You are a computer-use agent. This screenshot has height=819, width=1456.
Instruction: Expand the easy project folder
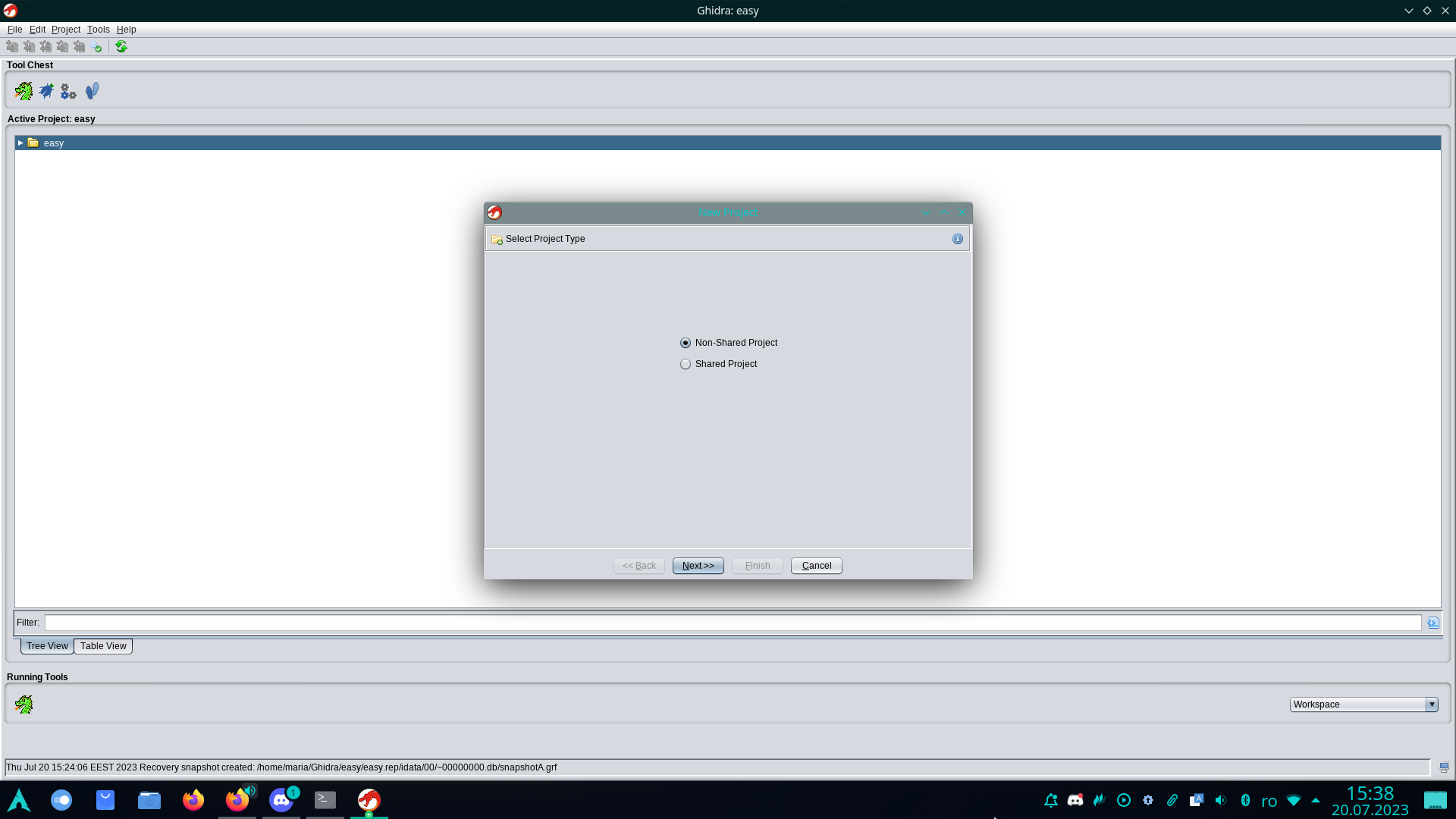(20, 143)
